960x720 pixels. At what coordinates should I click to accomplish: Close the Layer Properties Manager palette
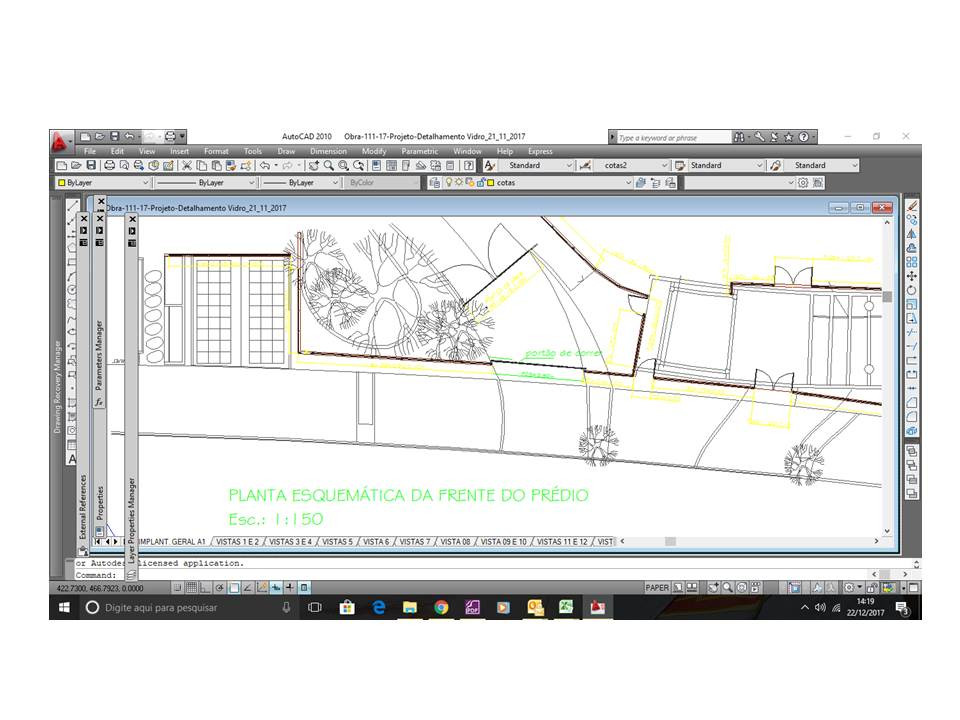pyautogui.click(x=132, y=219)
